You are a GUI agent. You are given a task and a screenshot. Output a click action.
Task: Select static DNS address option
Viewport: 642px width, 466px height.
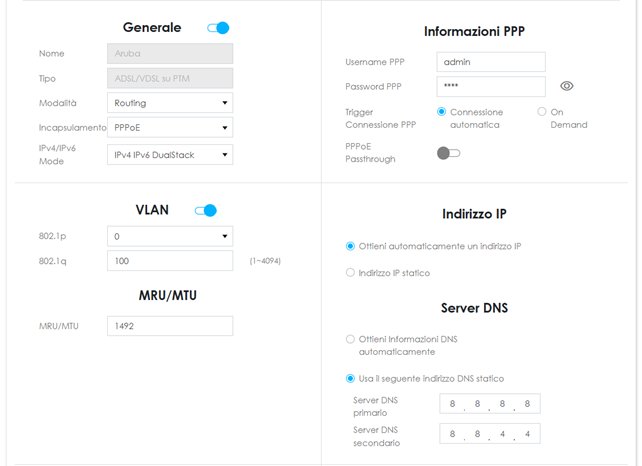[x=350, y=378]
